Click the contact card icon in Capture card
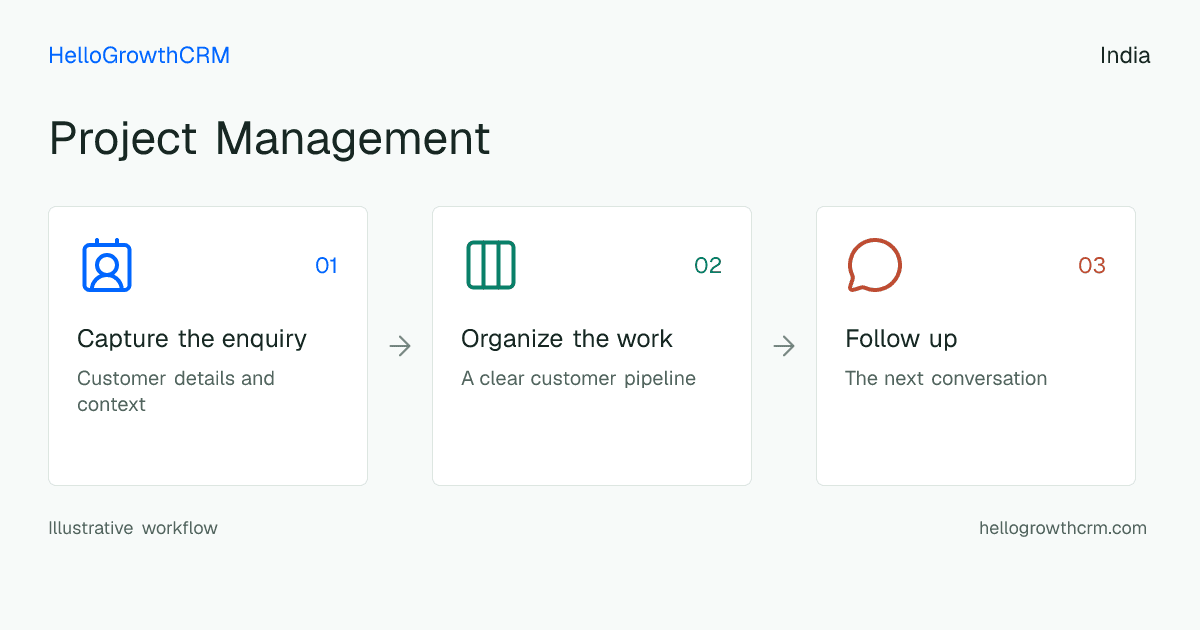The width and height of the screenshot is (1200, 630). [x=107, y=265]
